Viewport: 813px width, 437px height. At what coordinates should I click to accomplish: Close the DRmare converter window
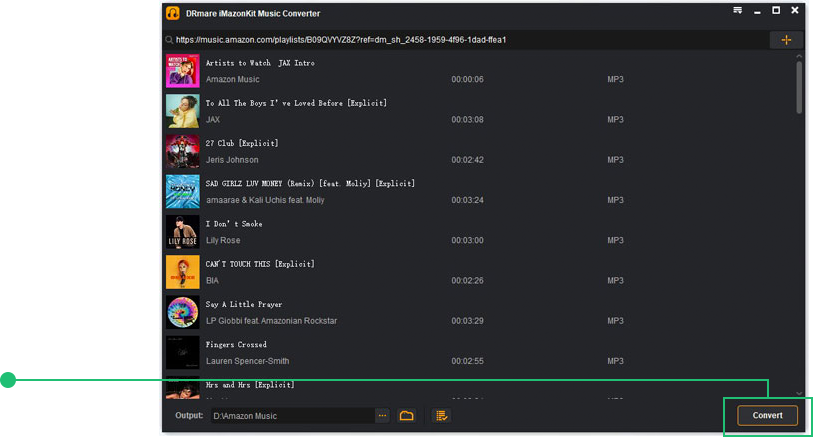point(794,10)
